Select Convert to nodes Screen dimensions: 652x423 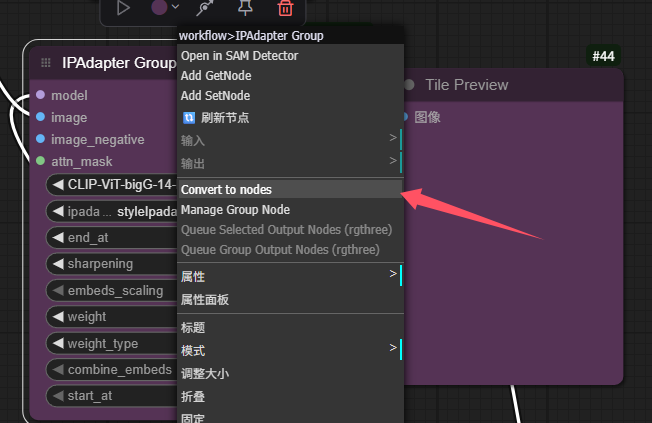tap(290, 190)
